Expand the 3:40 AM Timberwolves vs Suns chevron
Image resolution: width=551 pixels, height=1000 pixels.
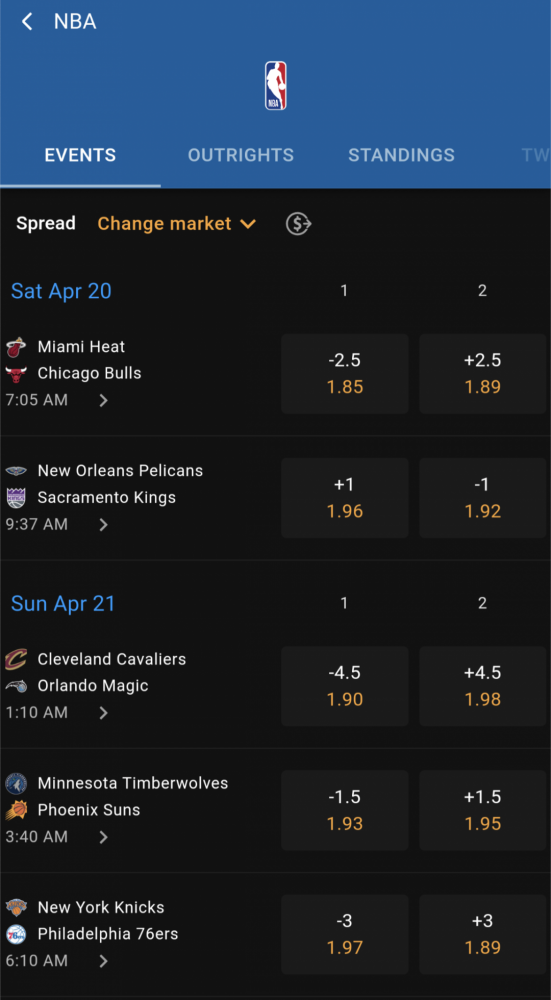pyautogui.click(x=103, y=837)
